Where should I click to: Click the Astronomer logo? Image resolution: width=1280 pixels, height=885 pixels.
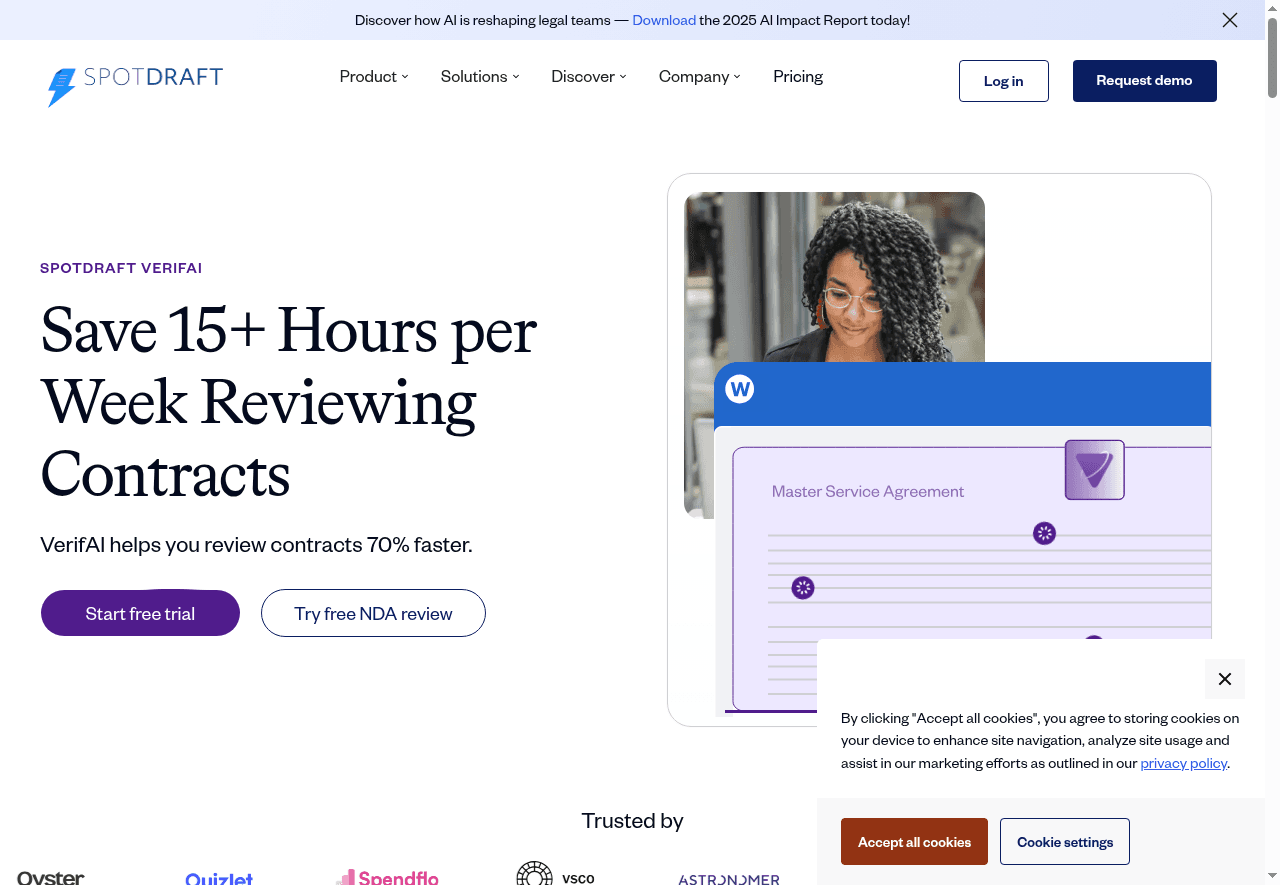pyautogui.click(x=728, y=879)
